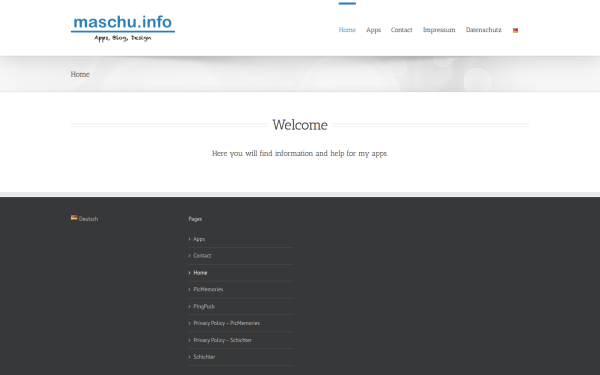Open PingPuck footer link
Screen dimensions: 600x375
[204, 307]
